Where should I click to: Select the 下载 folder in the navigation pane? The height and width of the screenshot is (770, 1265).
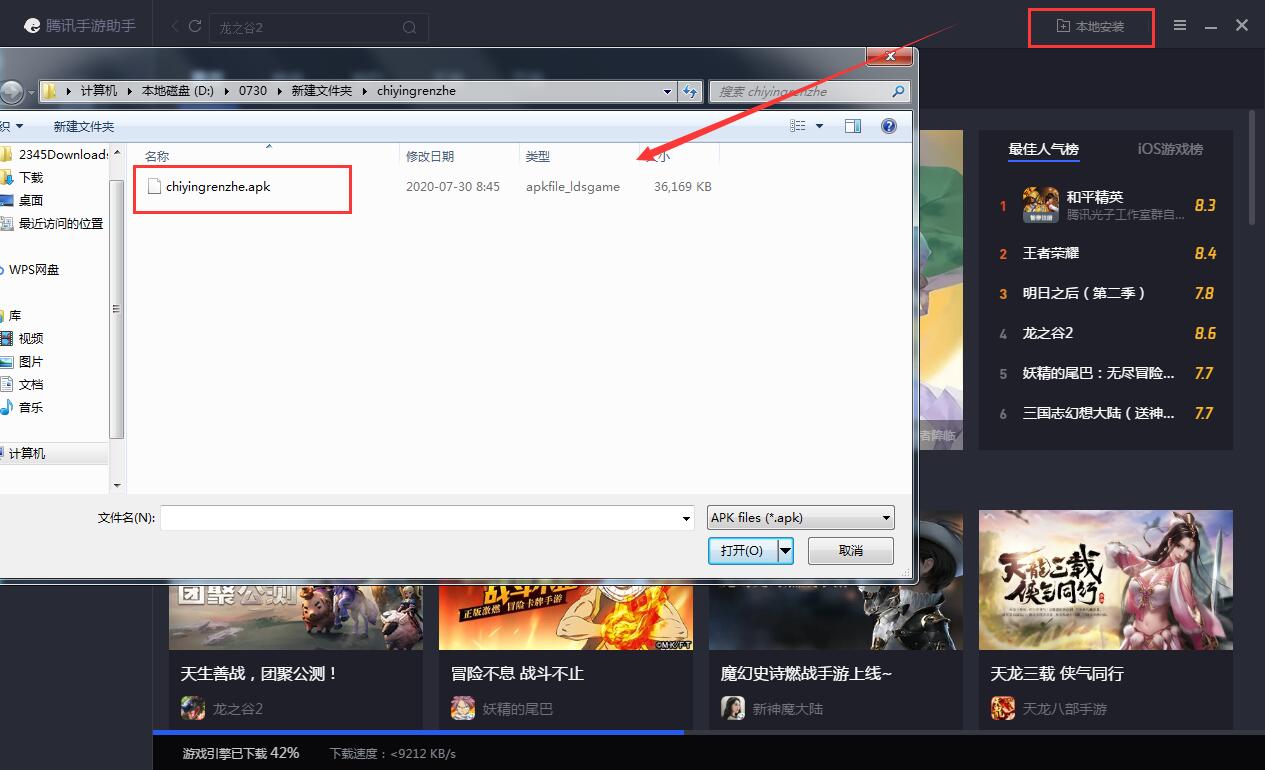coord(30,177)
